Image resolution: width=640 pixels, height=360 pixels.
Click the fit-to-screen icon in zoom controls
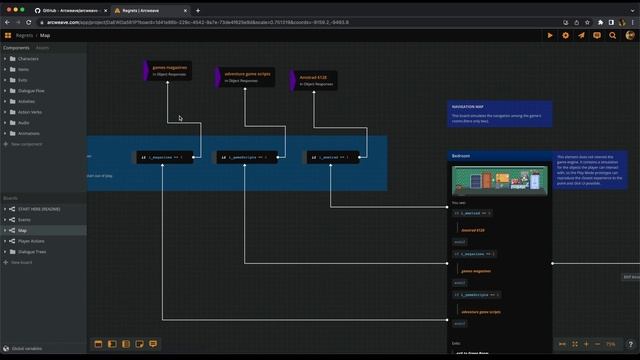click(x=575, y=344)
